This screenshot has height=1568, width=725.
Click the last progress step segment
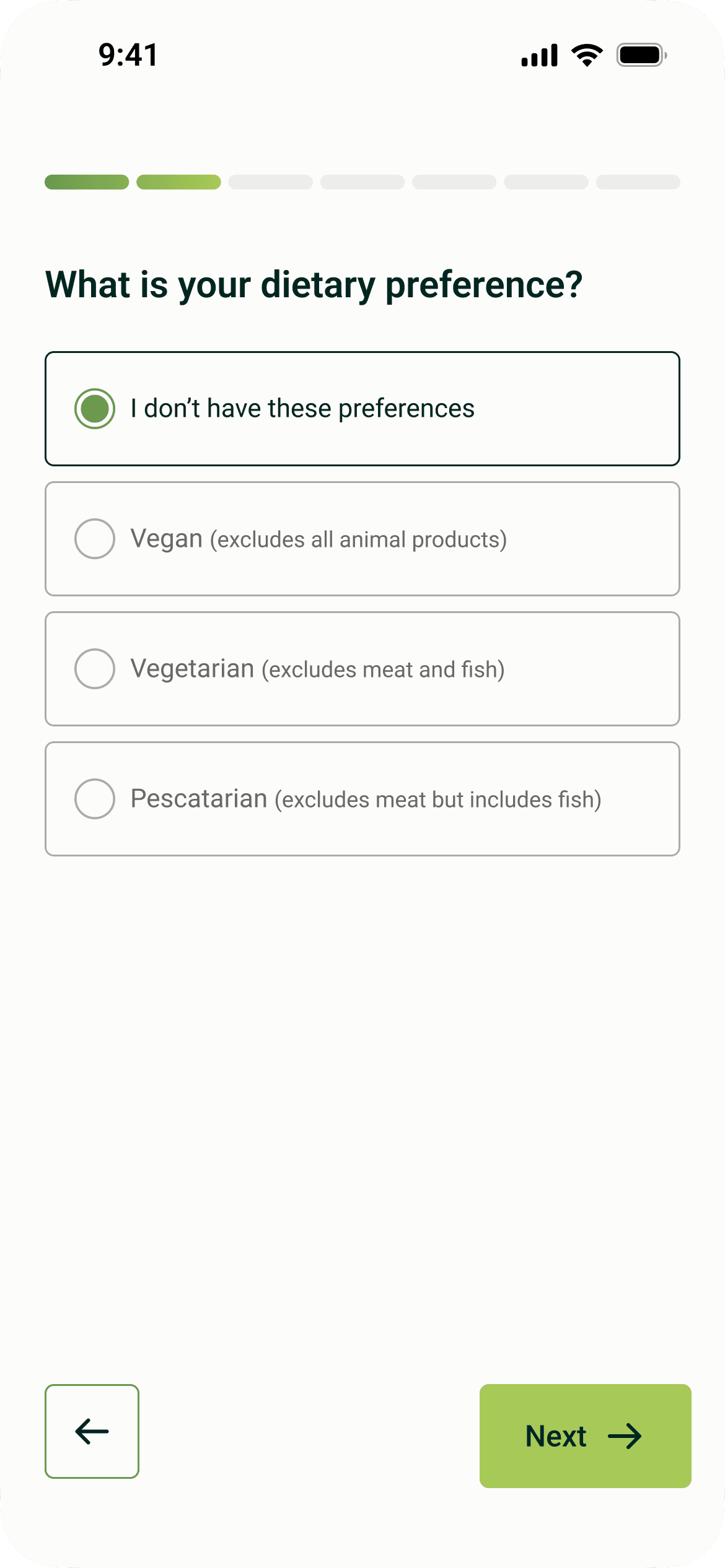click(638, 182)
